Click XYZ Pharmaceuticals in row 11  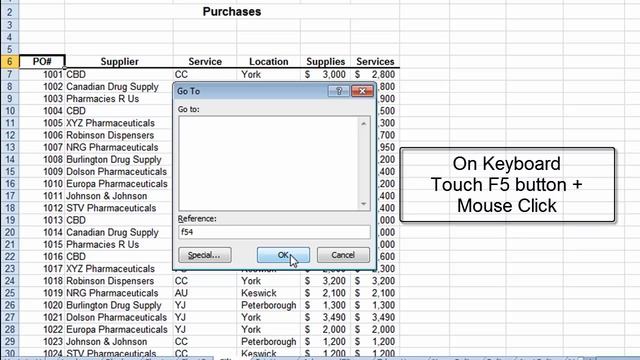pyautogui.click(x=110, y=123)
